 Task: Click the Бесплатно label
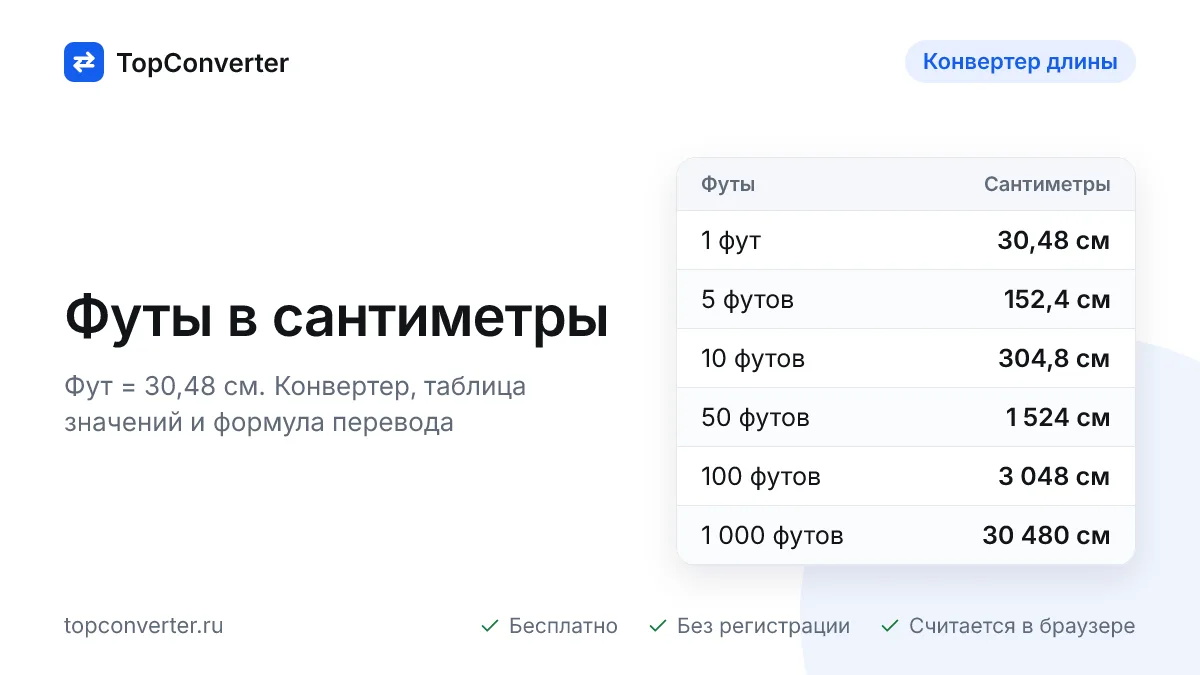coord(563,626)
